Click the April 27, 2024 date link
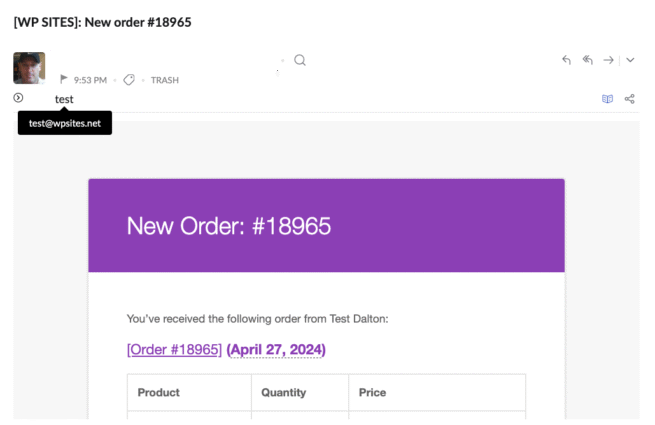 [x=276, y=349]
